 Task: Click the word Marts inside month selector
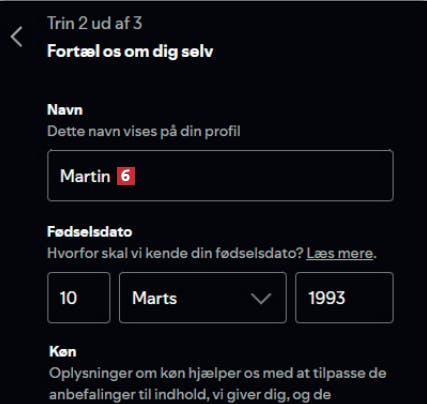(154, 298)
